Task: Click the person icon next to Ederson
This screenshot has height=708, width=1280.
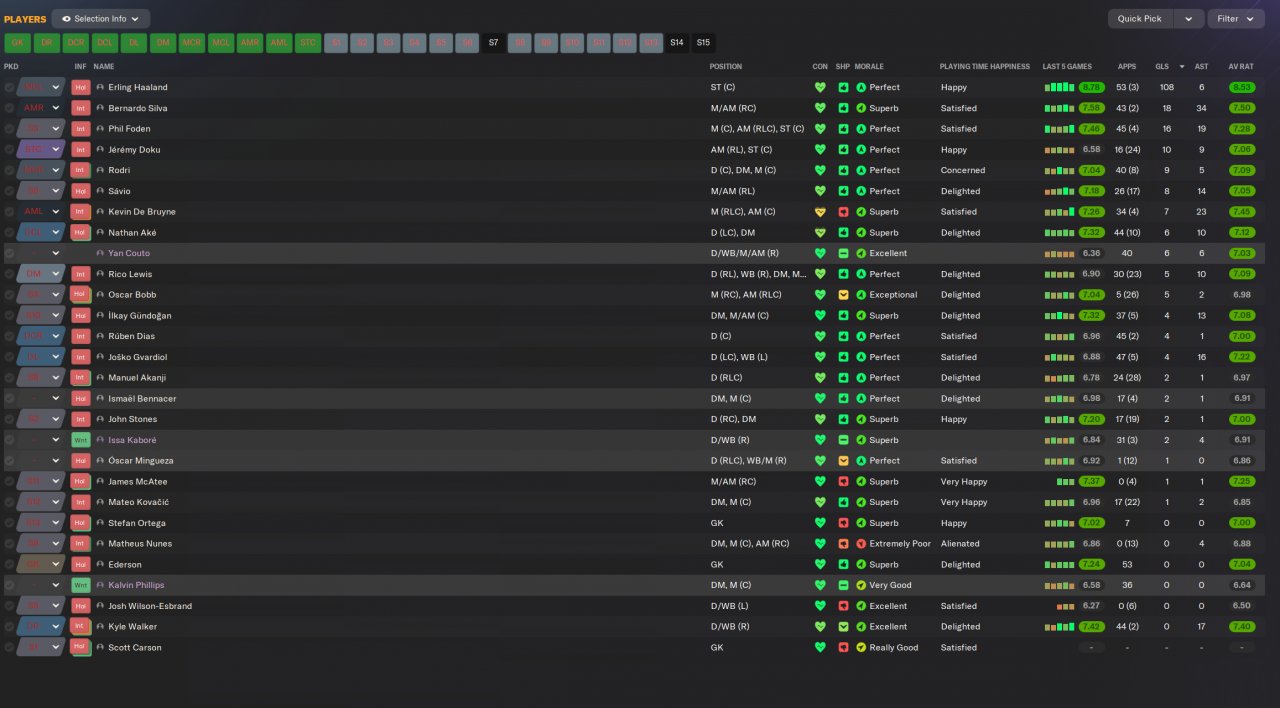Action: [x=100, y=565]
